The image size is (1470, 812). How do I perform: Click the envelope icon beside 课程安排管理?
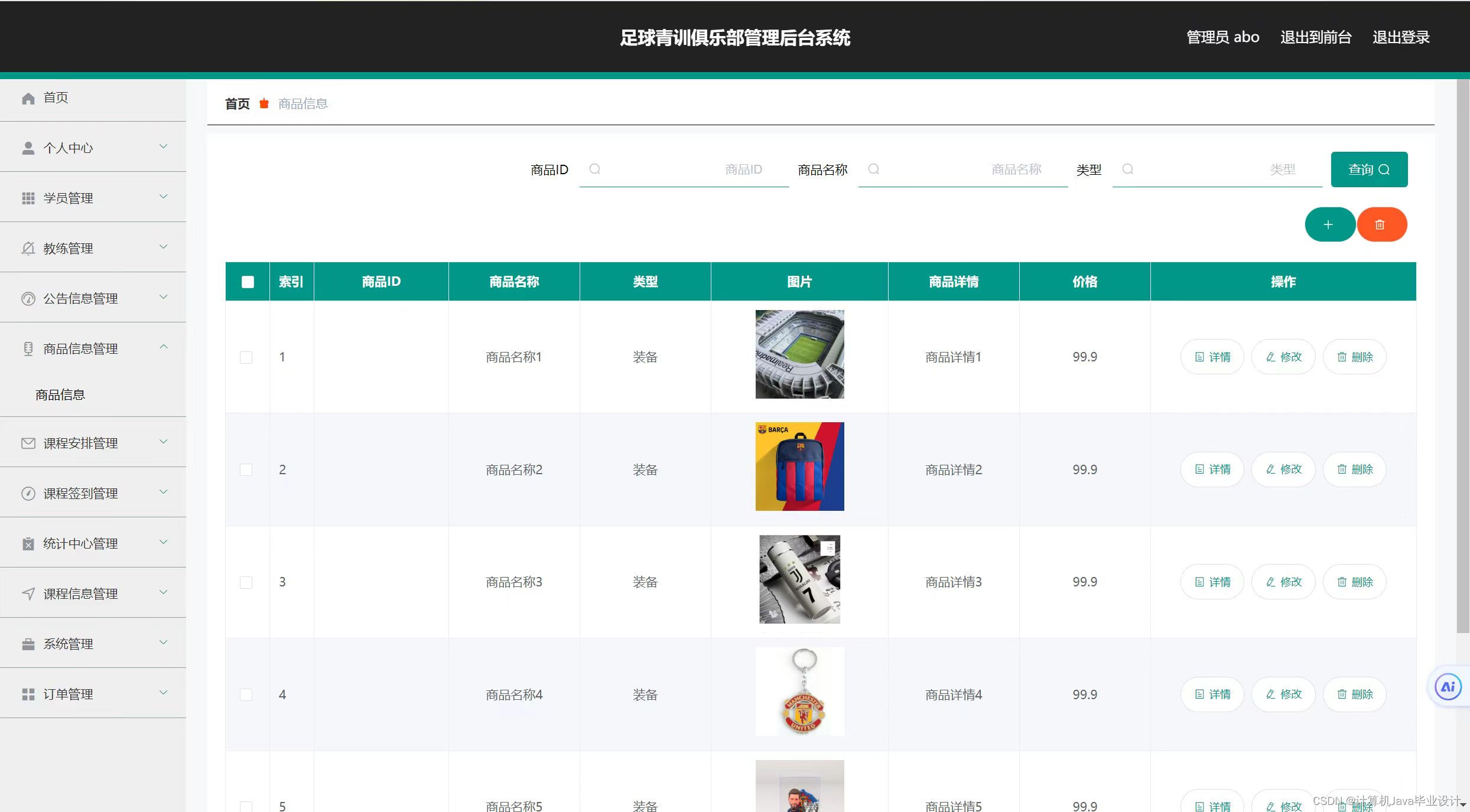(28, 443)
